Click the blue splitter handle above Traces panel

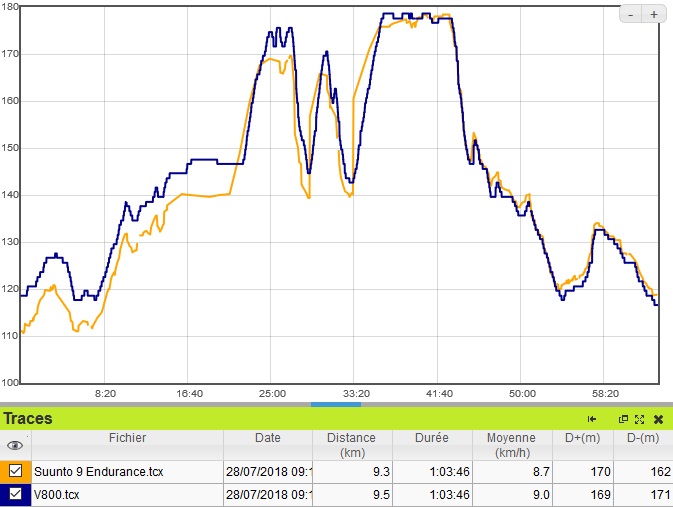point(336,404)
